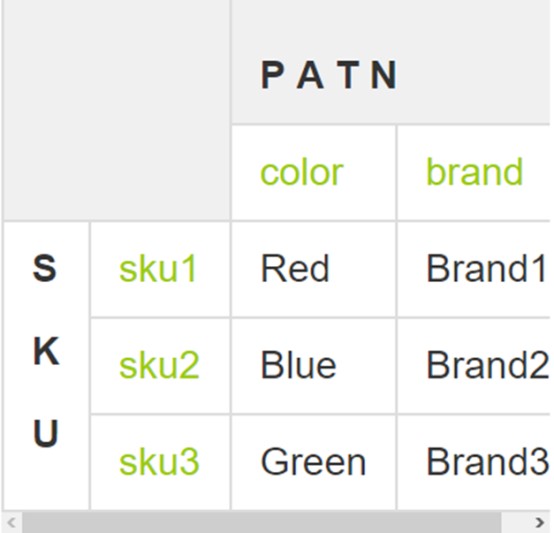The width and height of the screenshot is (554, 533).
Task: Click the Red cell
Action: click(295, 269)
